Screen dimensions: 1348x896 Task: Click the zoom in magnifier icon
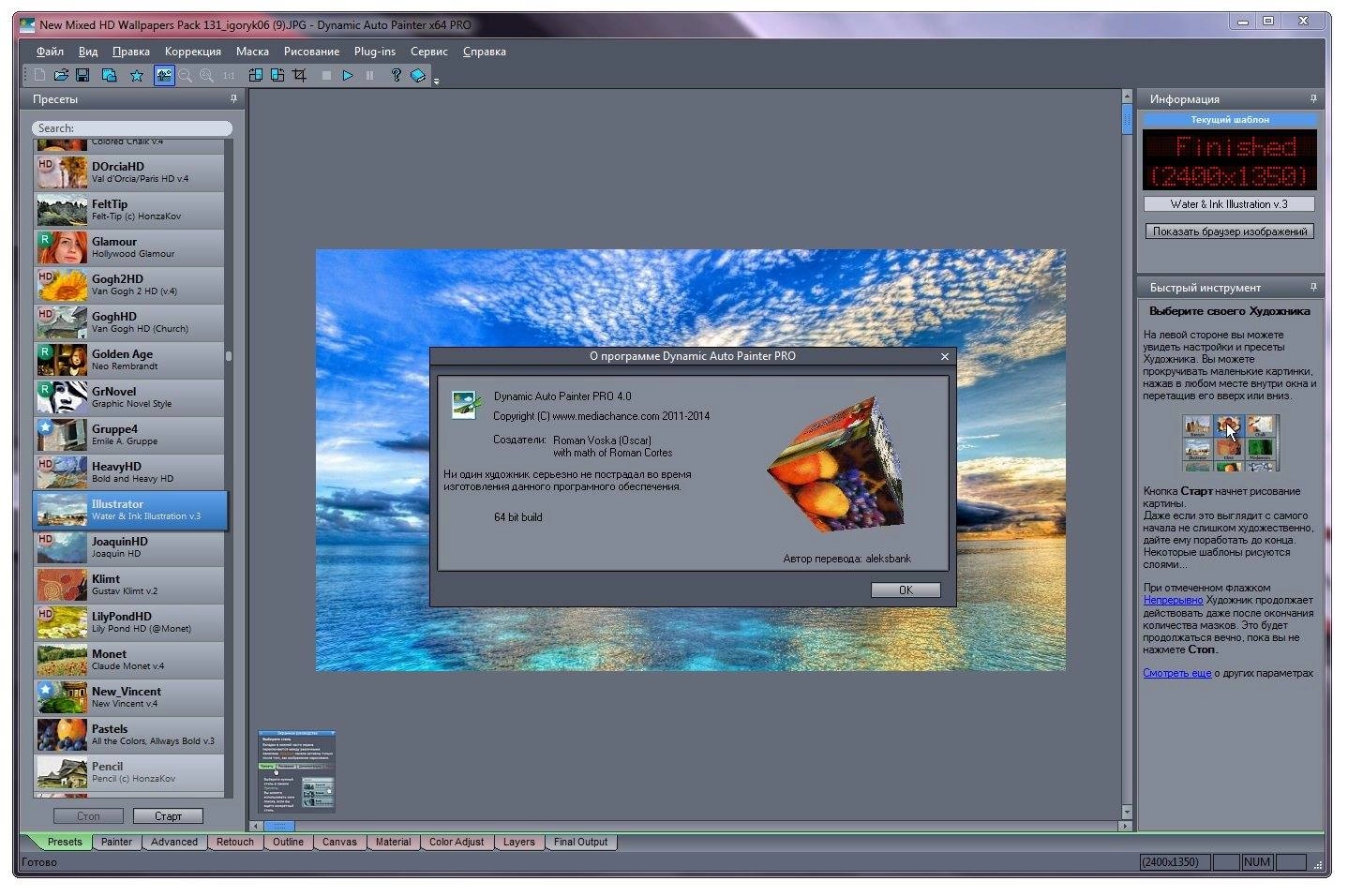(206, 76)
